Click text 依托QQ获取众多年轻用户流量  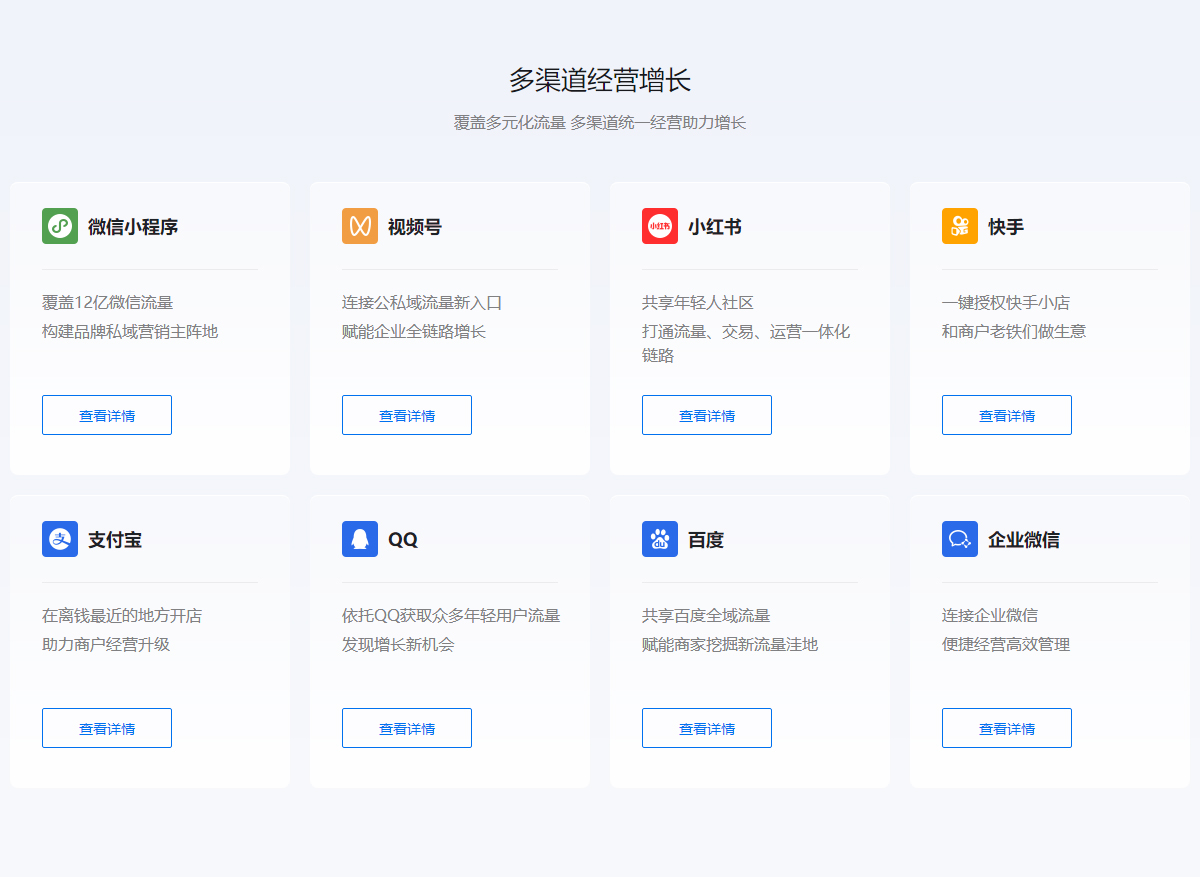click(451, 616)
